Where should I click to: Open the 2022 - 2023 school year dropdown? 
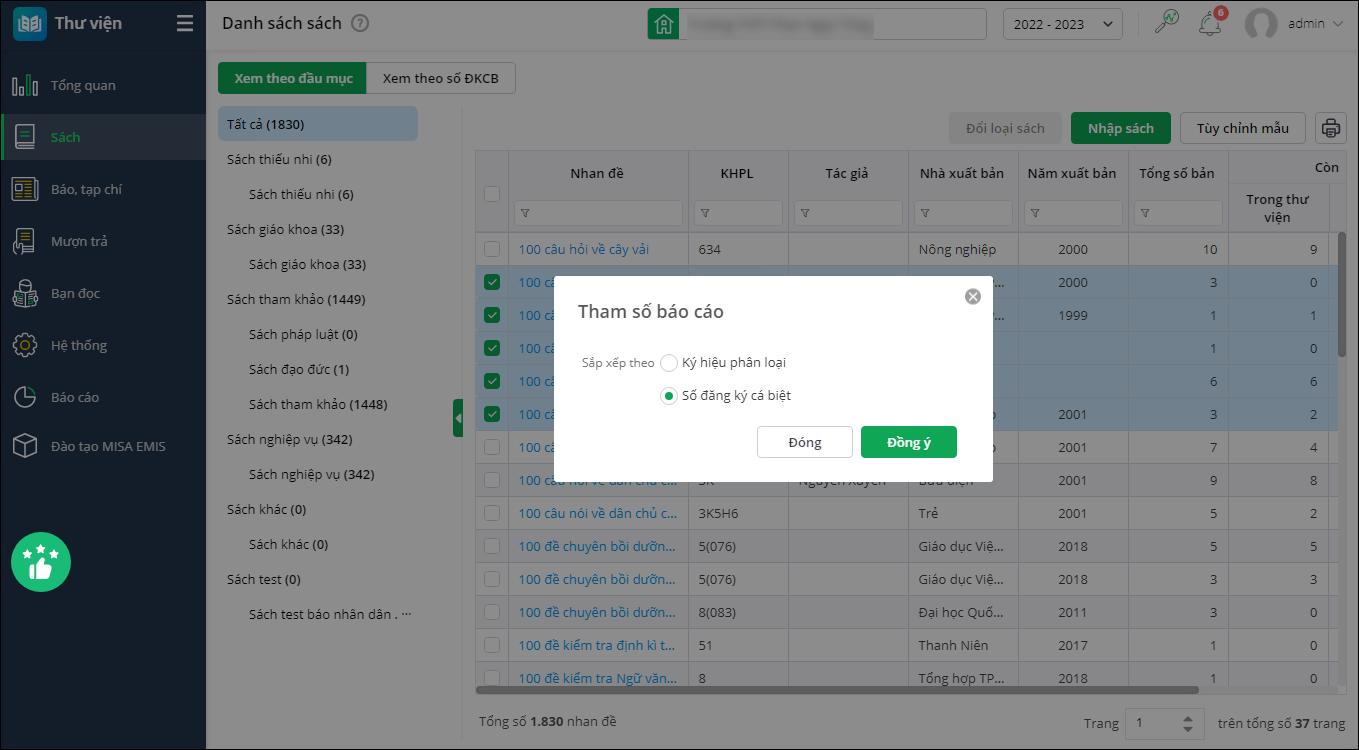click(x=1062, y=24)
